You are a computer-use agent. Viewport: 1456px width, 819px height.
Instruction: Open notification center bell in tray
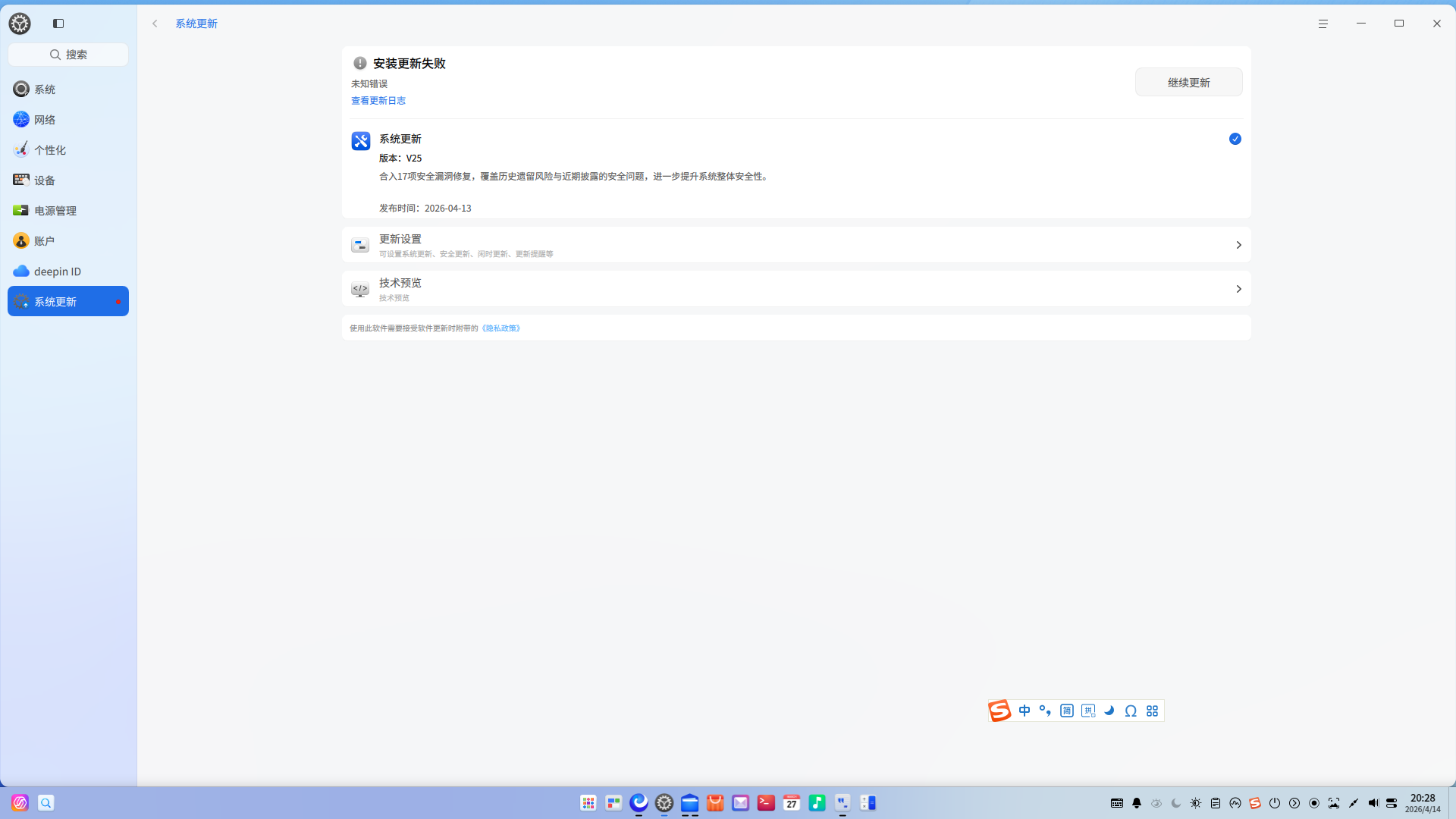(x=1136, y=803)
